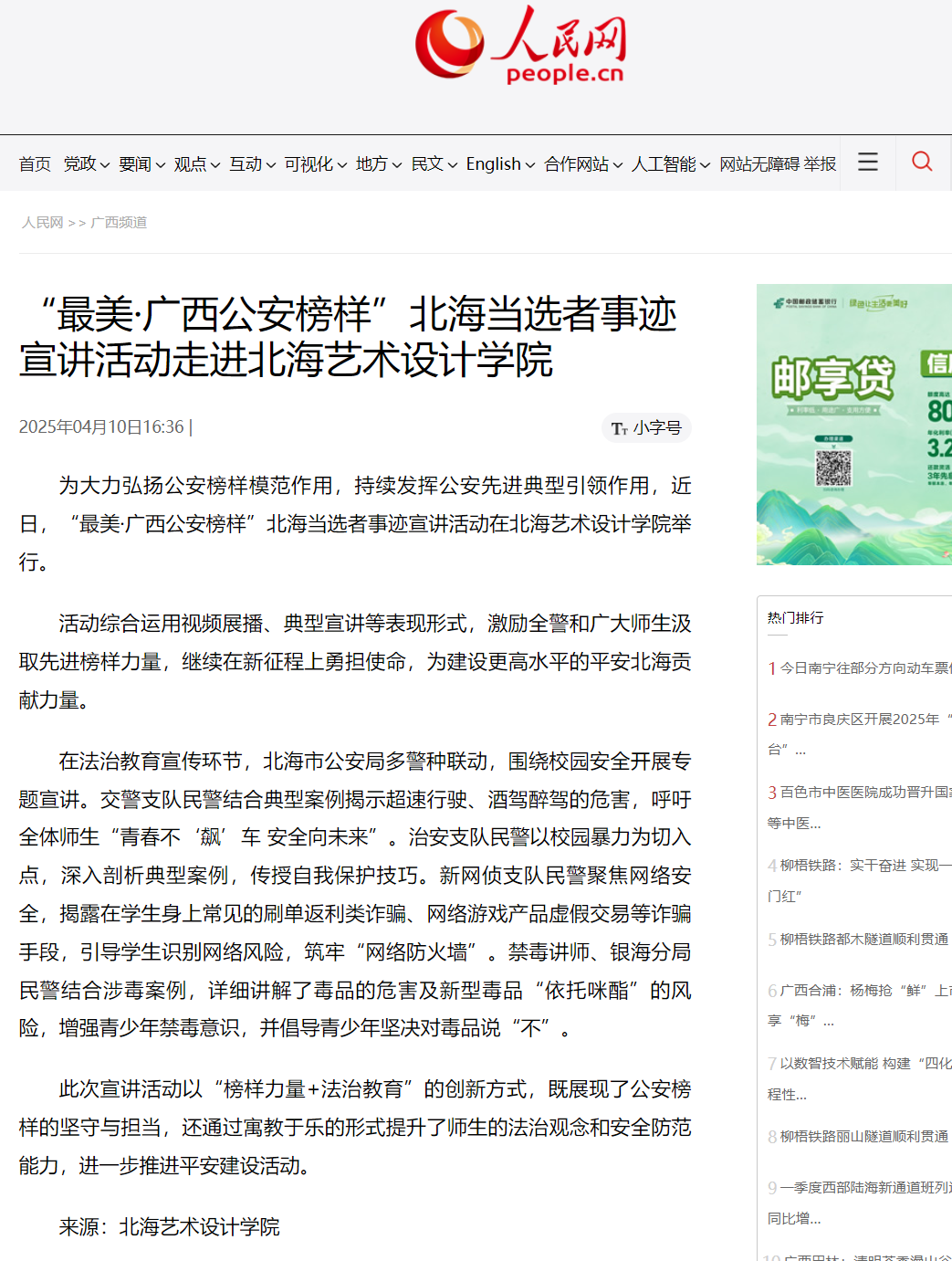Open the 广西频道 breadcrumb link
This screenshot has height=1261, width=952.
[119, 223]
